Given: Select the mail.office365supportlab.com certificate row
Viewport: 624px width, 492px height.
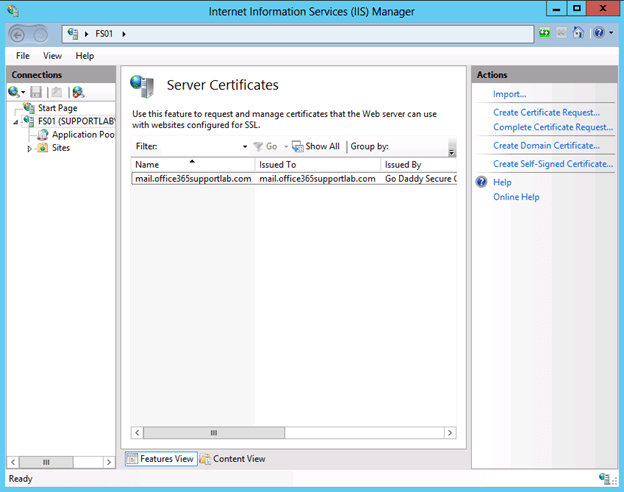Looking at the screenshot, I should (294, 179).
